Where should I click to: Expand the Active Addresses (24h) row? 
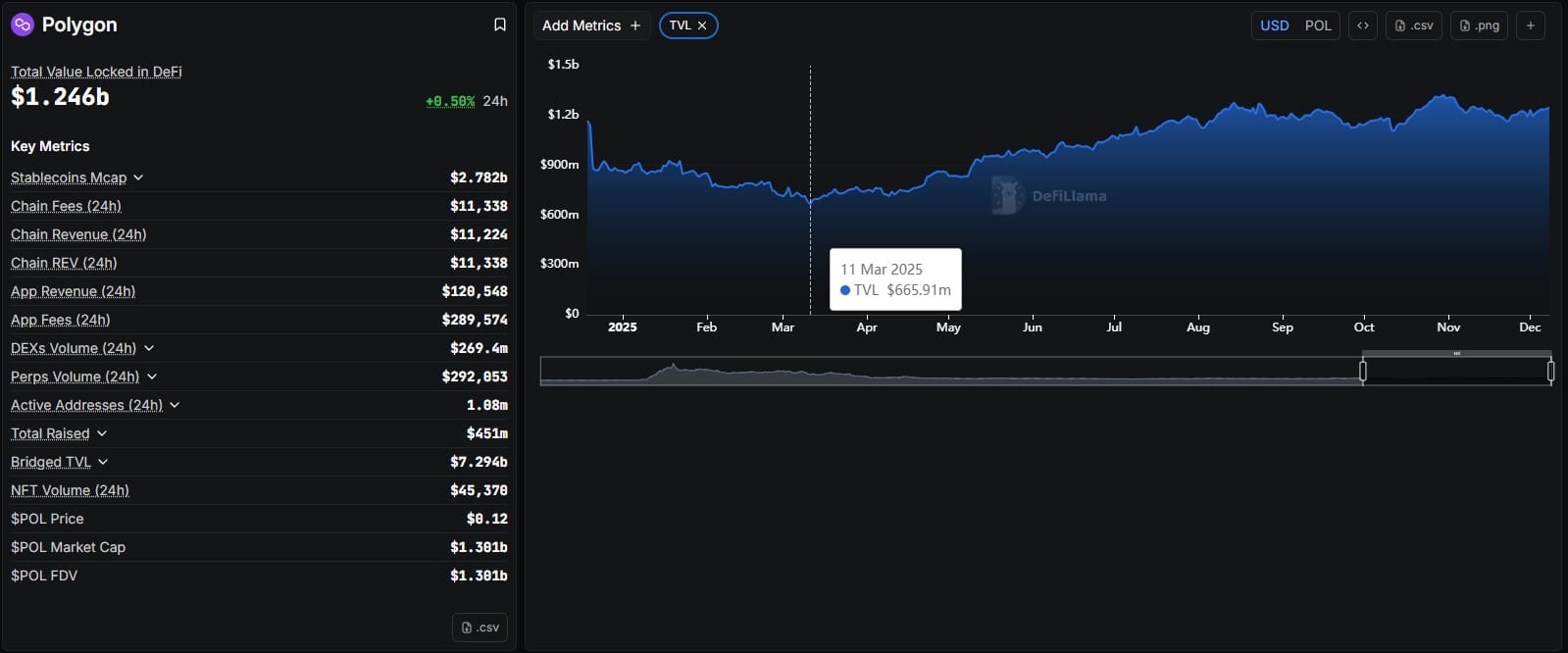click(175, 405)
